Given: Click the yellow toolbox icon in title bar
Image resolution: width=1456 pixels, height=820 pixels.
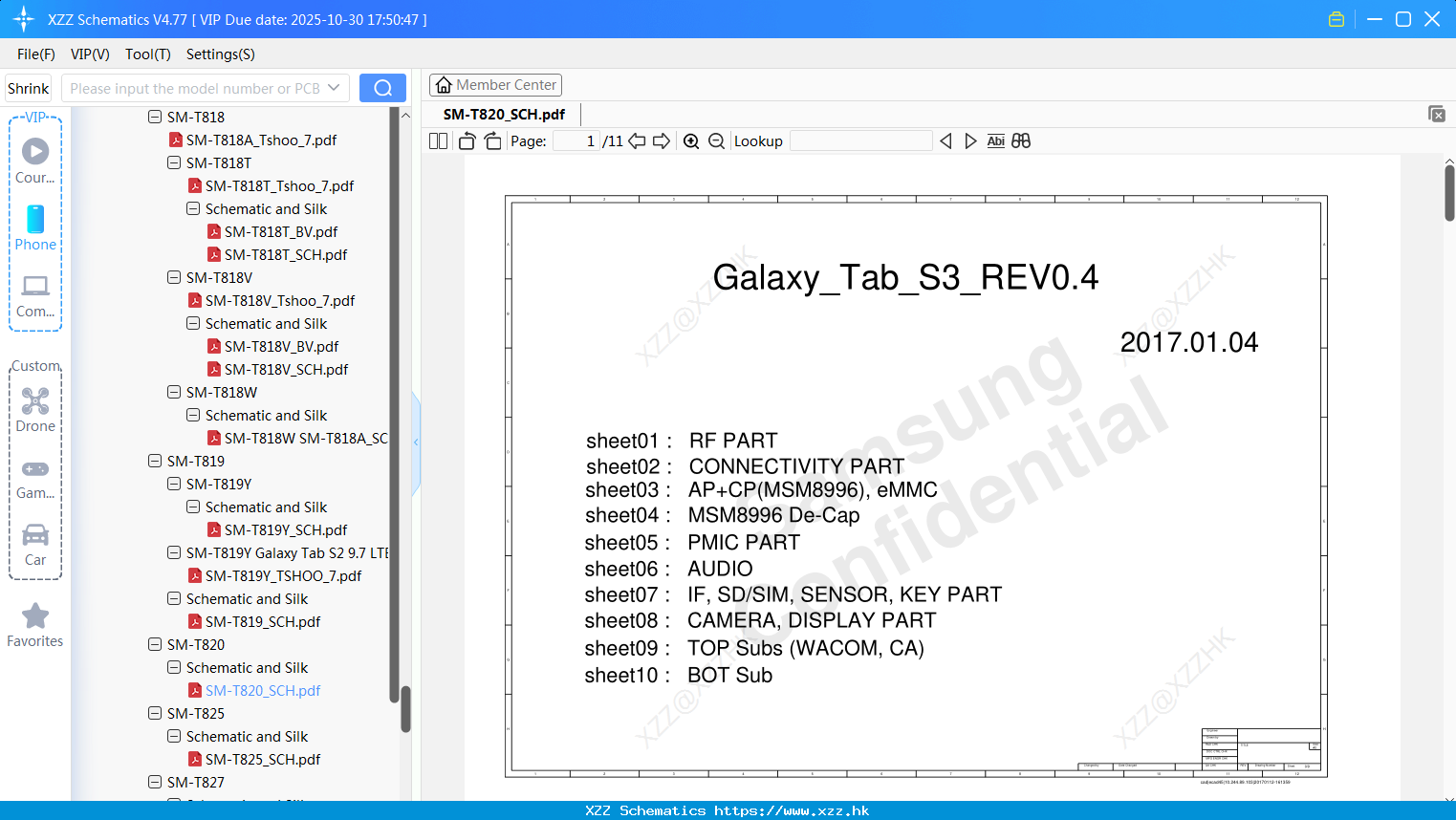Looking at the screenshot, I should (x=1336, y=19).
